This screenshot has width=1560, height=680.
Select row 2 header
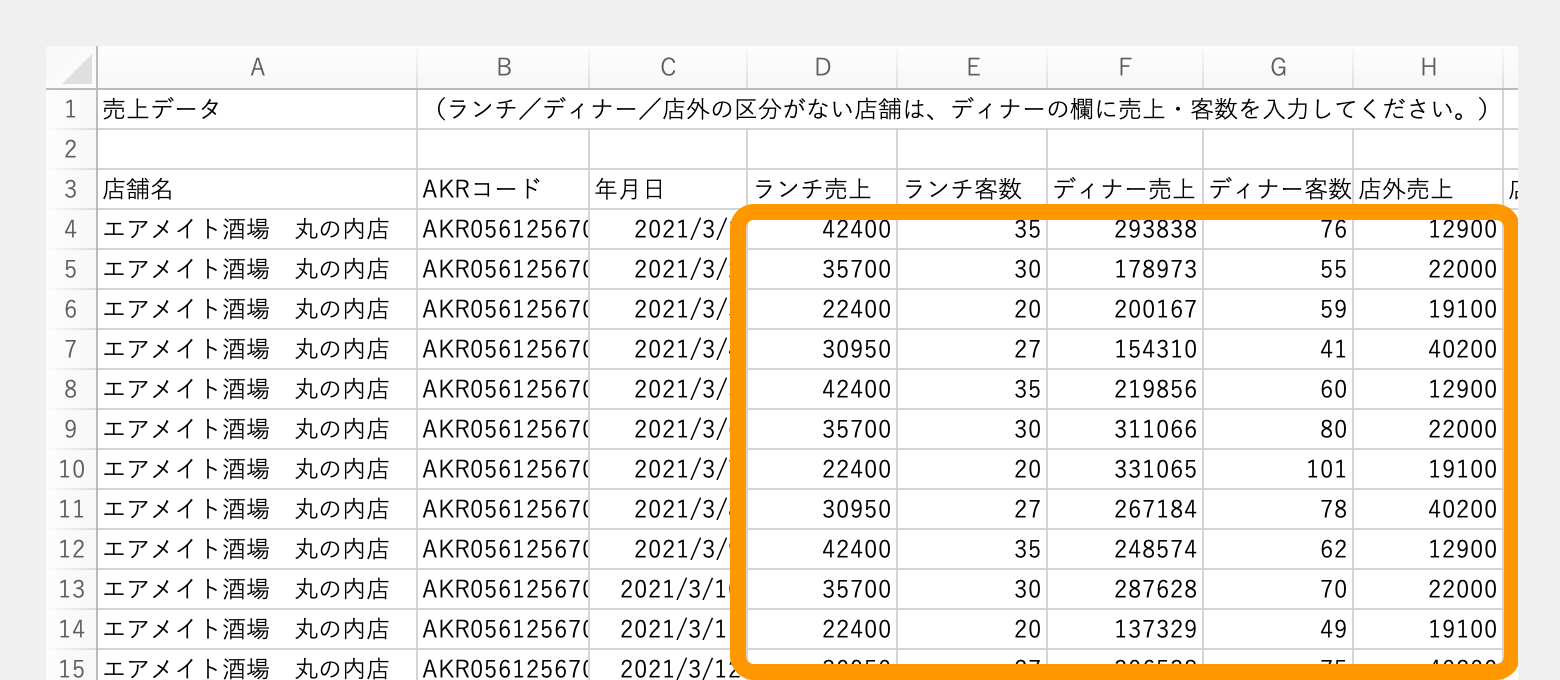click(72, 149)
